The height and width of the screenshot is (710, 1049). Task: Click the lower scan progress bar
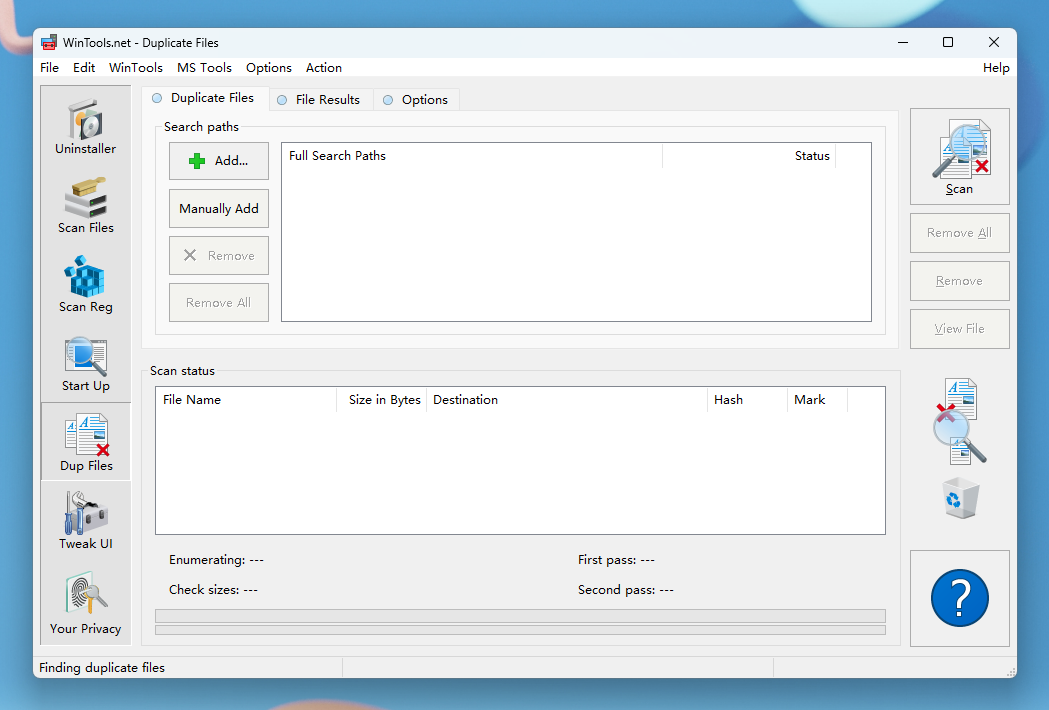[x=520, y=630]
